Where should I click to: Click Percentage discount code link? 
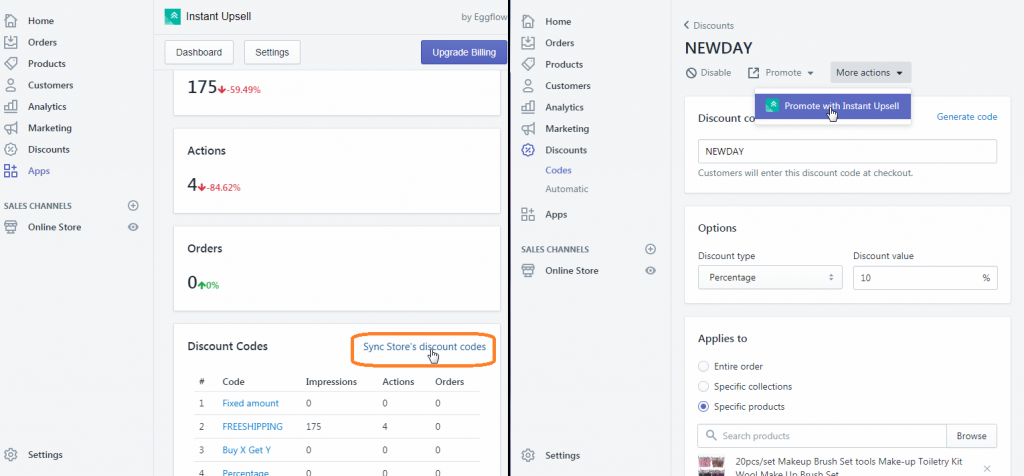click(246, 473)
